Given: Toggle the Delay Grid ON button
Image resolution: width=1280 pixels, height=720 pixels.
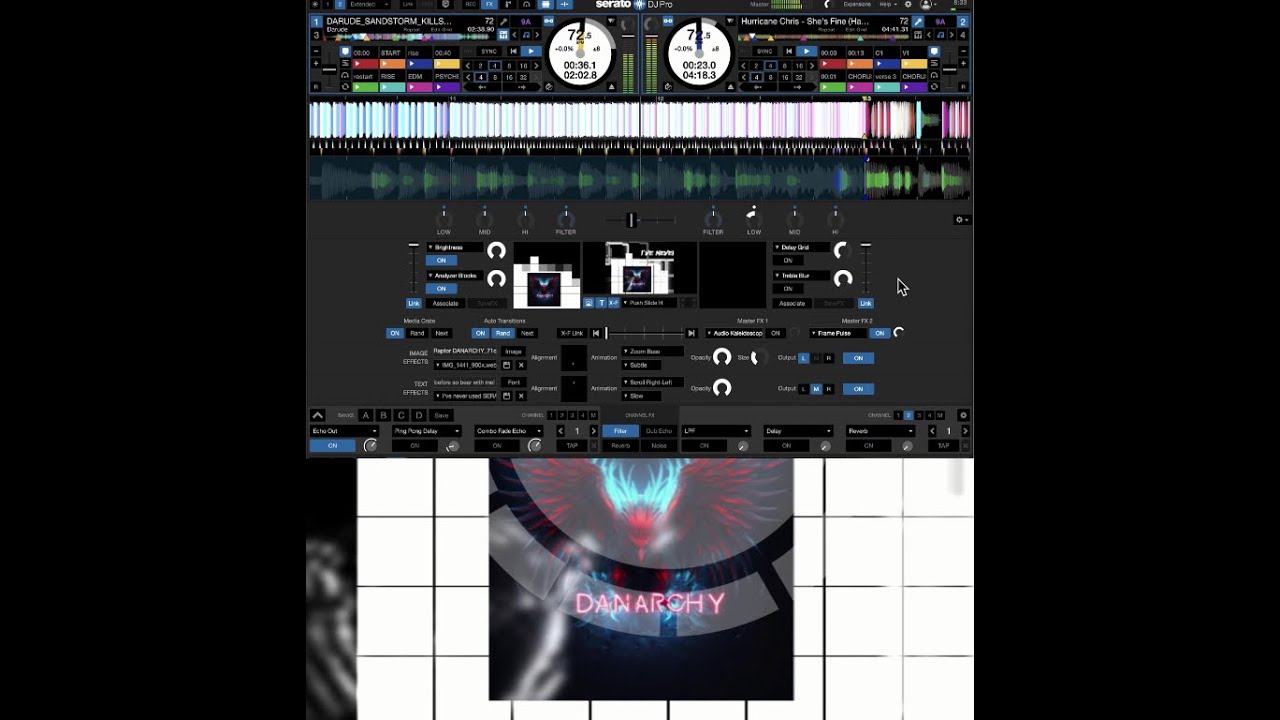Looking at the screenshot, I should [x=788, y=260].
